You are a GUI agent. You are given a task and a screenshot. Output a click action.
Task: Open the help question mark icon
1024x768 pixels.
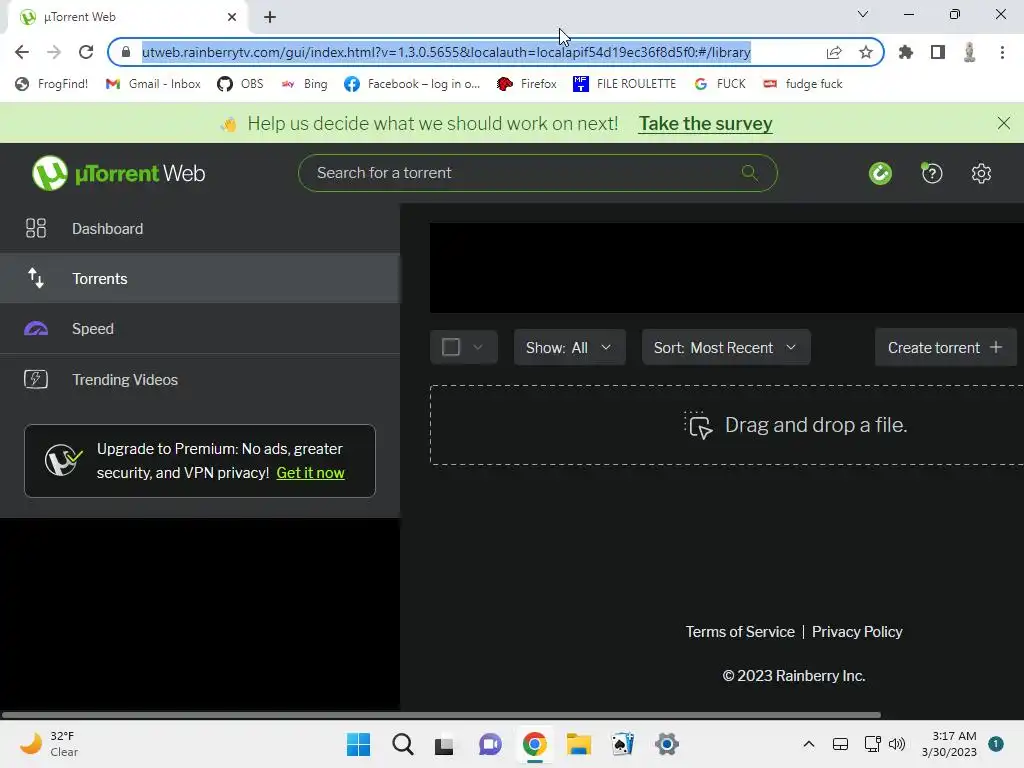(932, 174)
